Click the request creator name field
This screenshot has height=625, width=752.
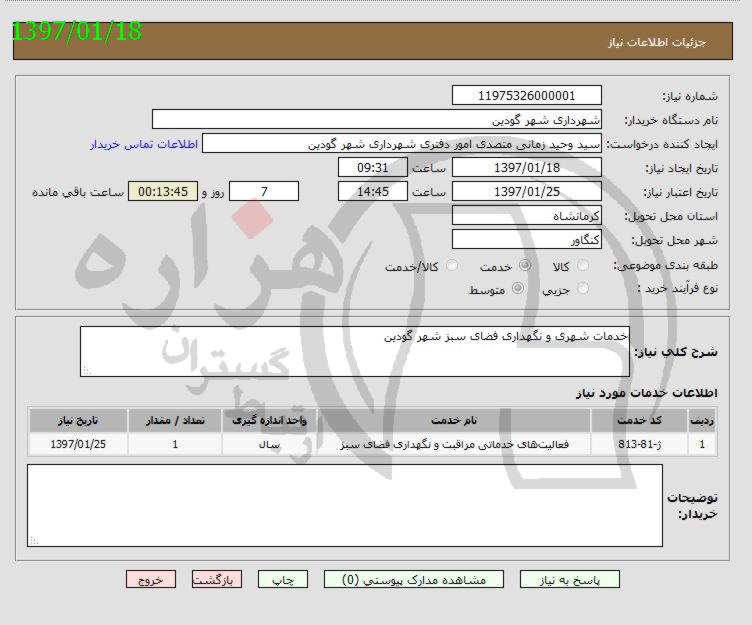click(x=402, y=143)
